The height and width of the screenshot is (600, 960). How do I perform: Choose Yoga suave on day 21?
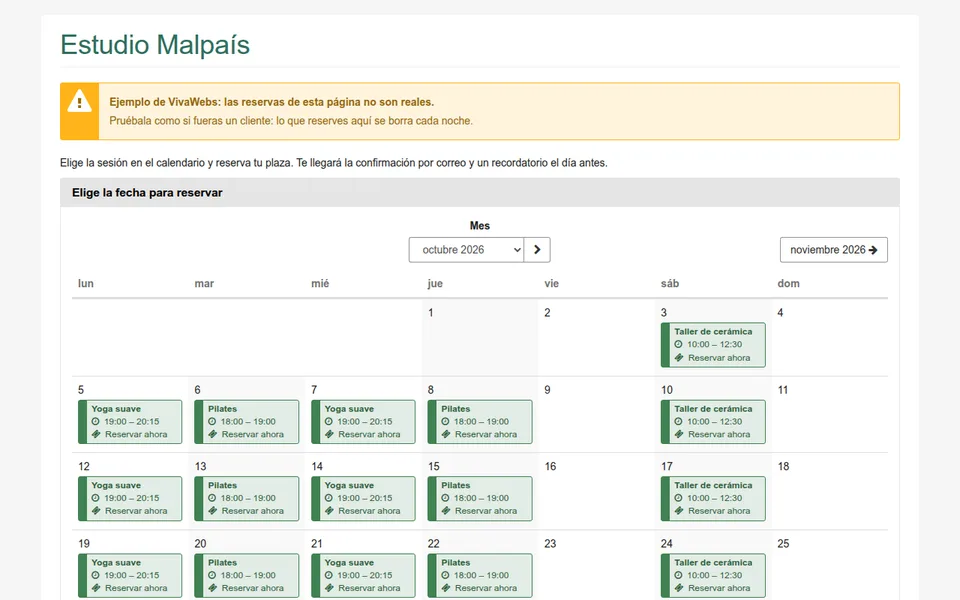point(363,576)
